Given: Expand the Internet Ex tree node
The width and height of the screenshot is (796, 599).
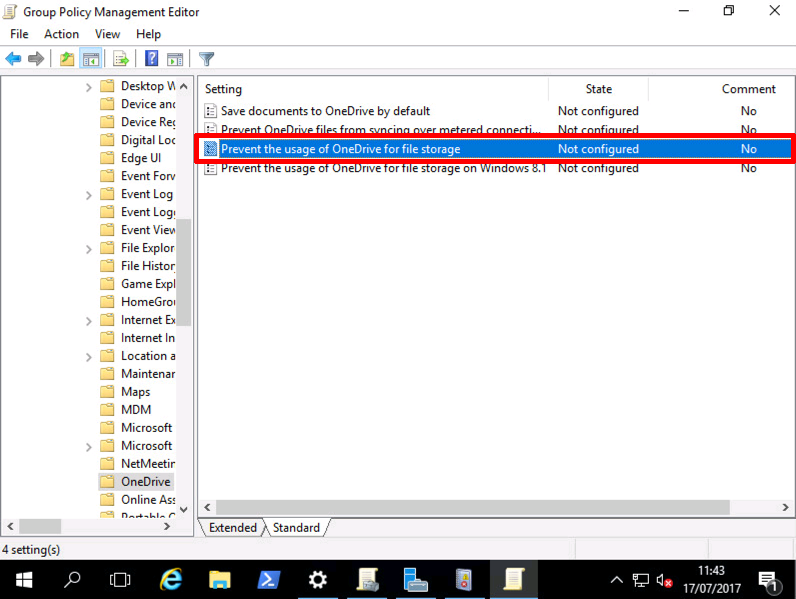Looking at the screenshot, I should [88, 321].
